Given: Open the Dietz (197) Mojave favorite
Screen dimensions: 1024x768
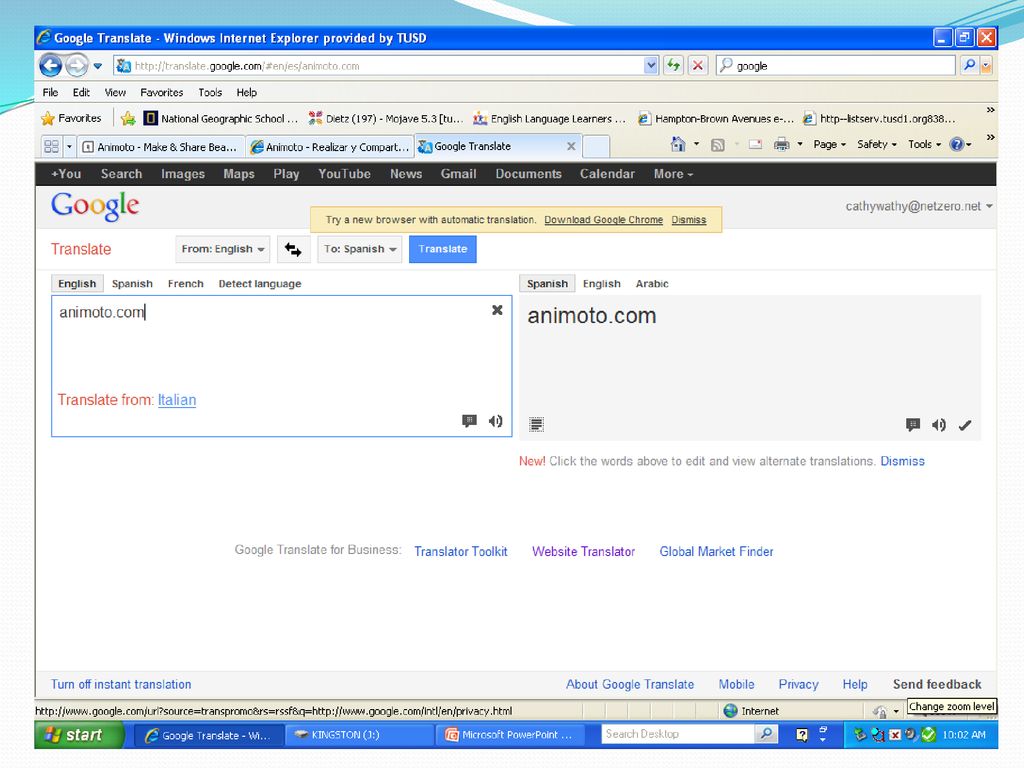Looking at the screenshot, I should (x=386, y=118).
